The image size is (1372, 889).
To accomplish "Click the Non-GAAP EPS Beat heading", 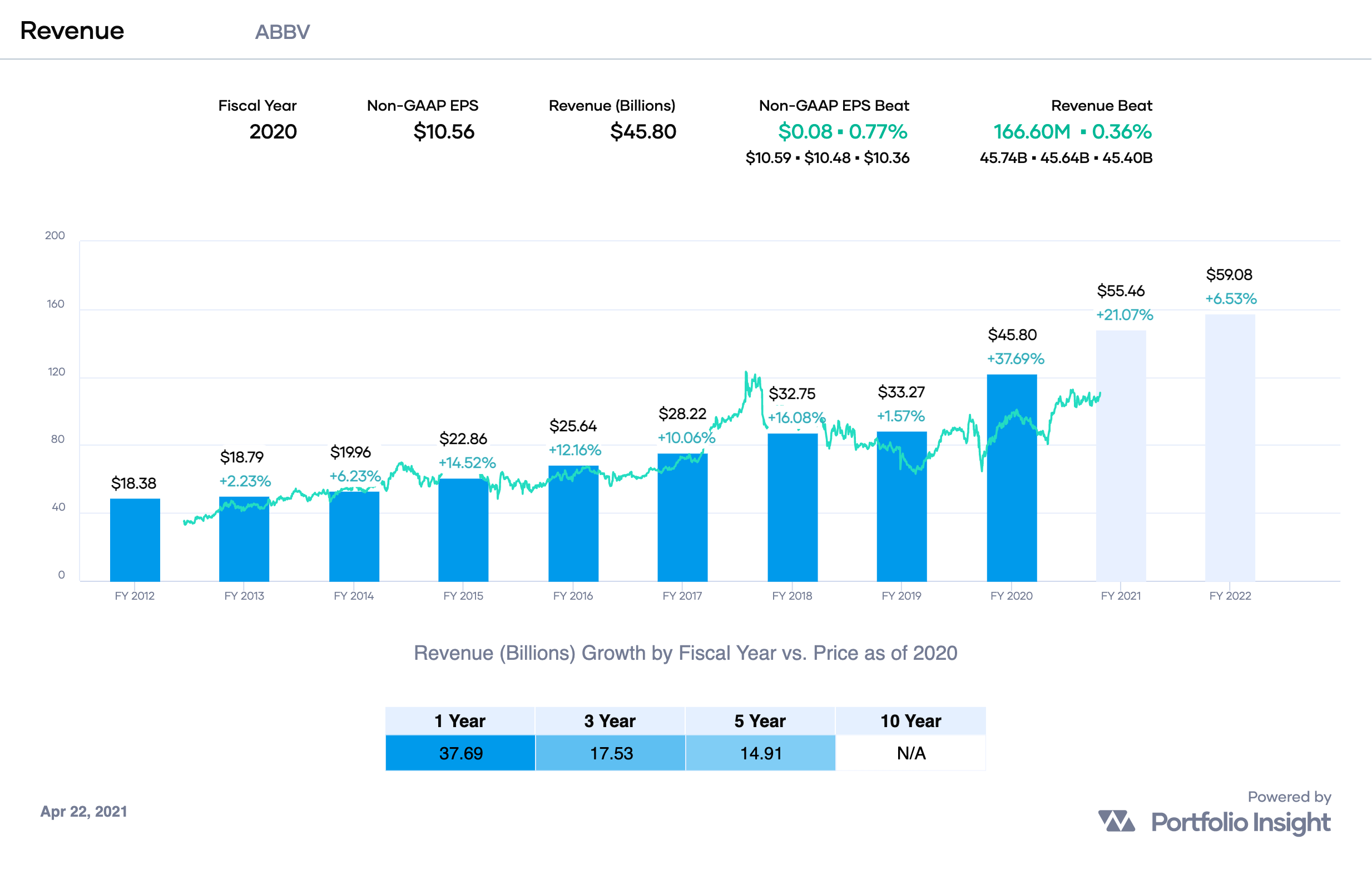I will point(834,106).
